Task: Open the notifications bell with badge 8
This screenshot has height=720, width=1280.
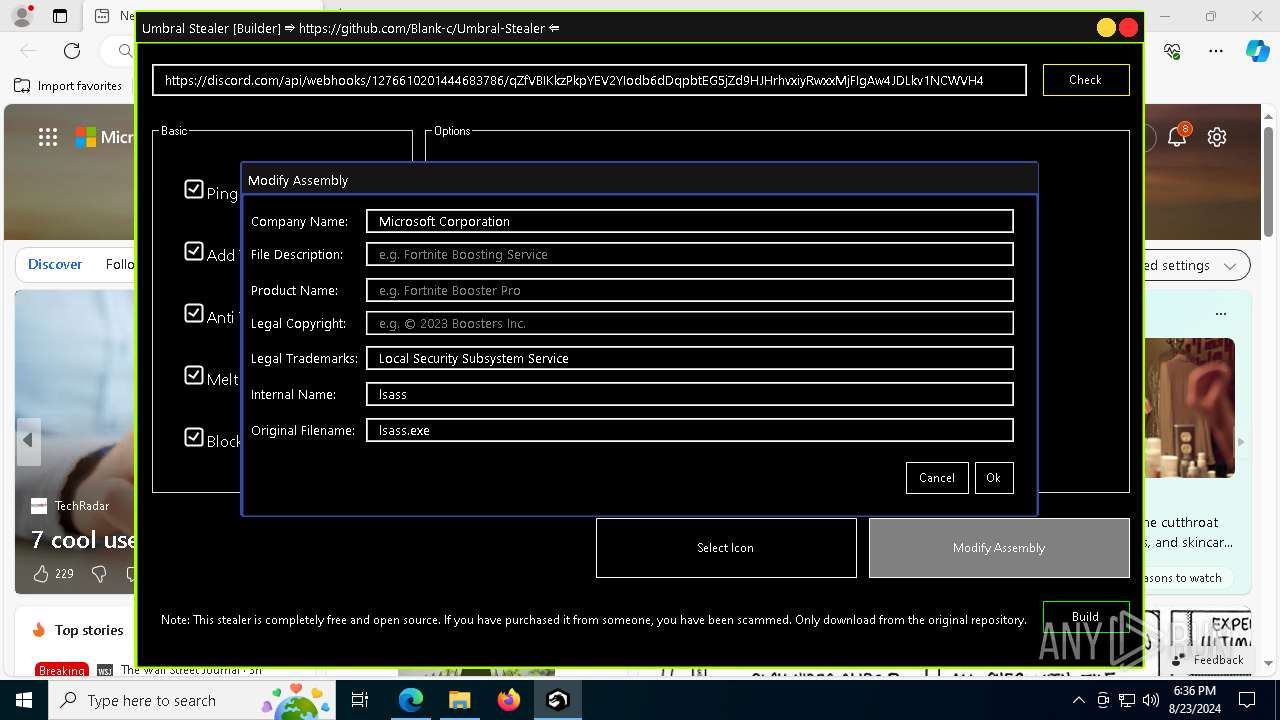Action: (x=1177, y=137)
